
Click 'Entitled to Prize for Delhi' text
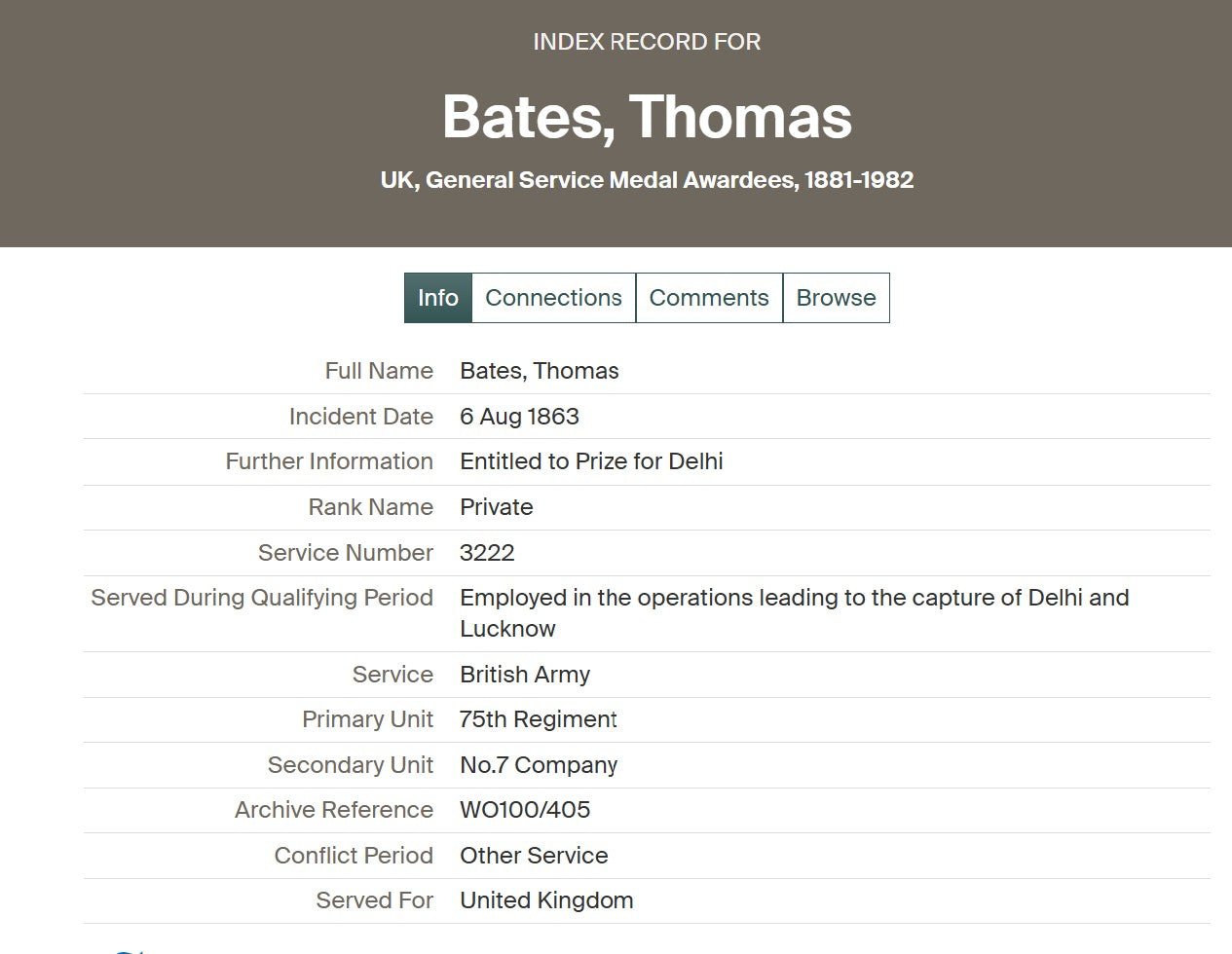coord(591,461)
